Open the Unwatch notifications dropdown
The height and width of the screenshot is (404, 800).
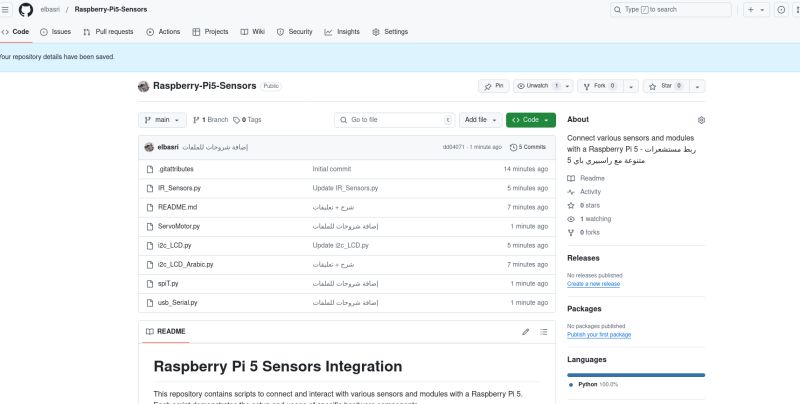point(543,86)
